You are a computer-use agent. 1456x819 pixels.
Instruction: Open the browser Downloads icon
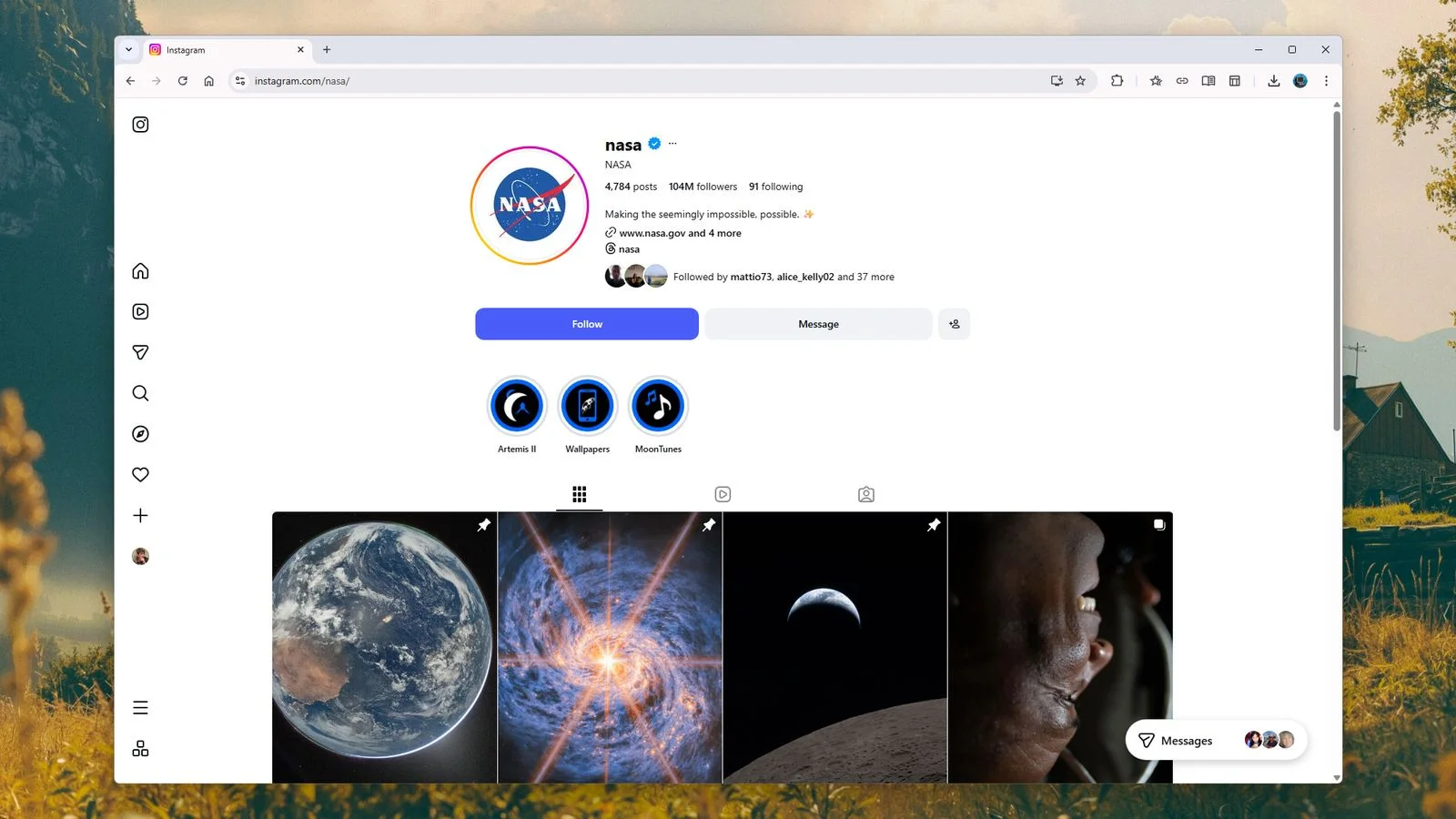1274,81
